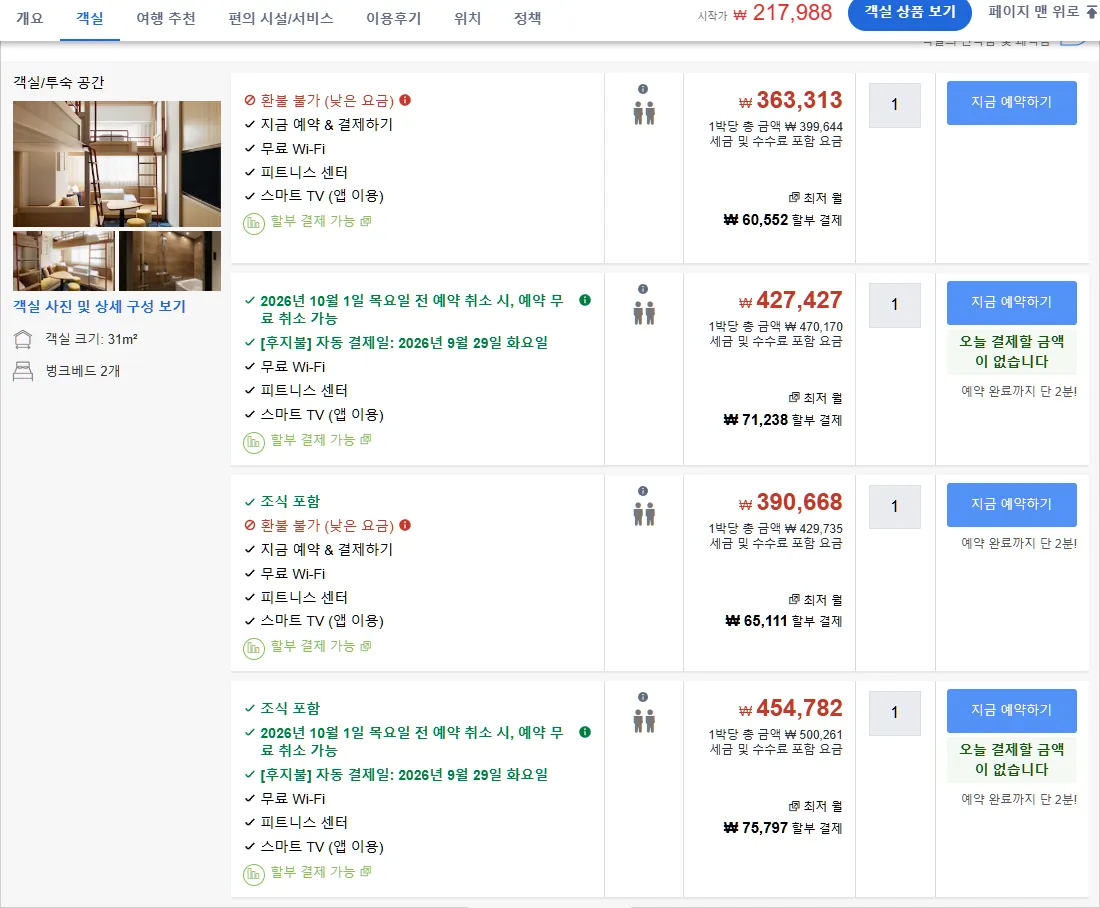Click guest occupancy icon for ₩427,427 offer
1100x908 pixels.
644,313
